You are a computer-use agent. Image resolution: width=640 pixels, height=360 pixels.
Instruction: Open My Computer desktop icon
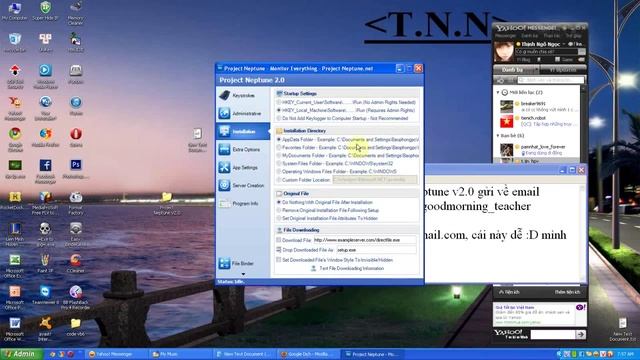[15, 11]
